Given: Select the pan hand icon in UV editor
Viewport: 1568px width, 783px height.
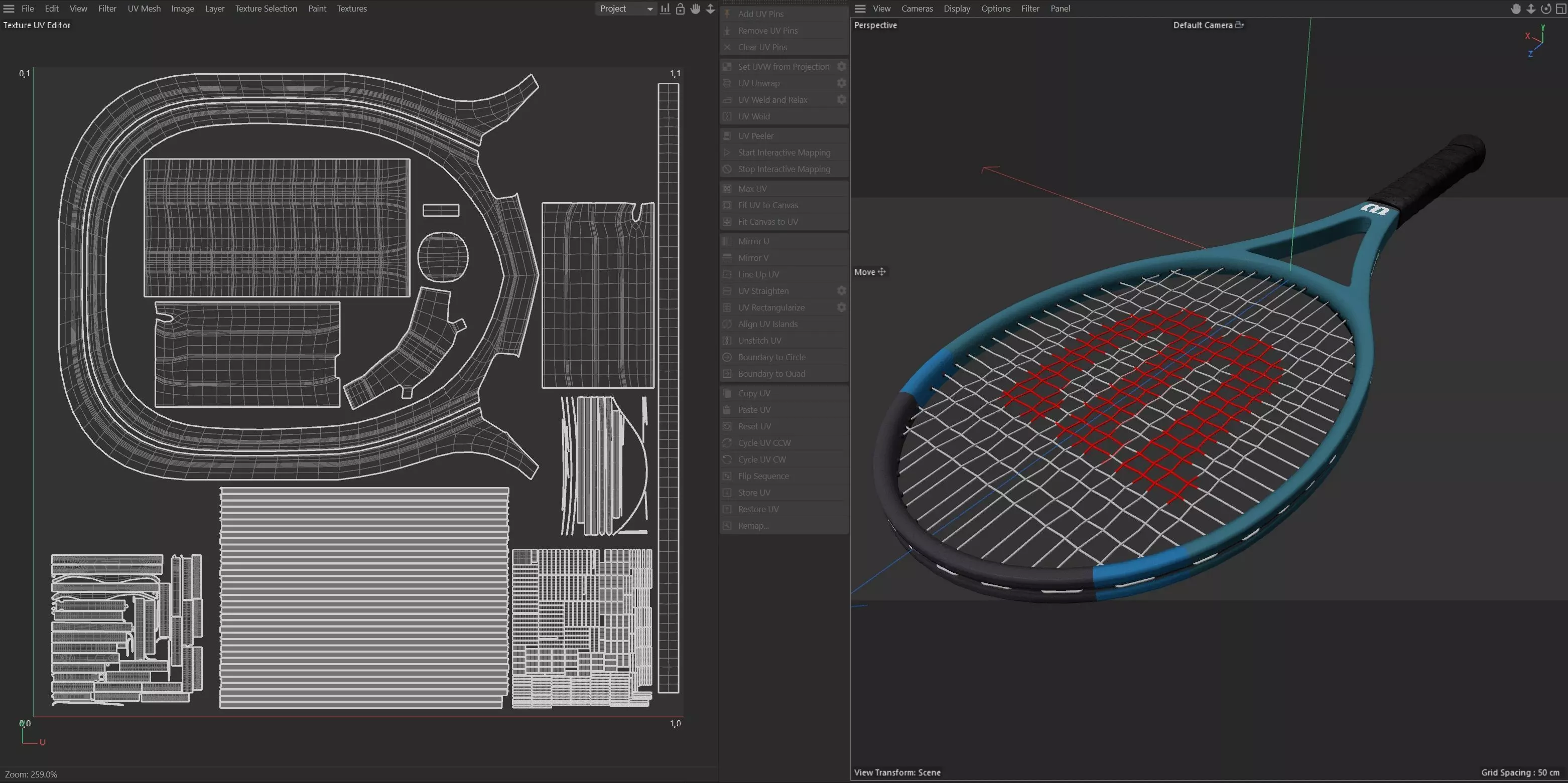Looking at the screenshot, I should coord(695,9).
